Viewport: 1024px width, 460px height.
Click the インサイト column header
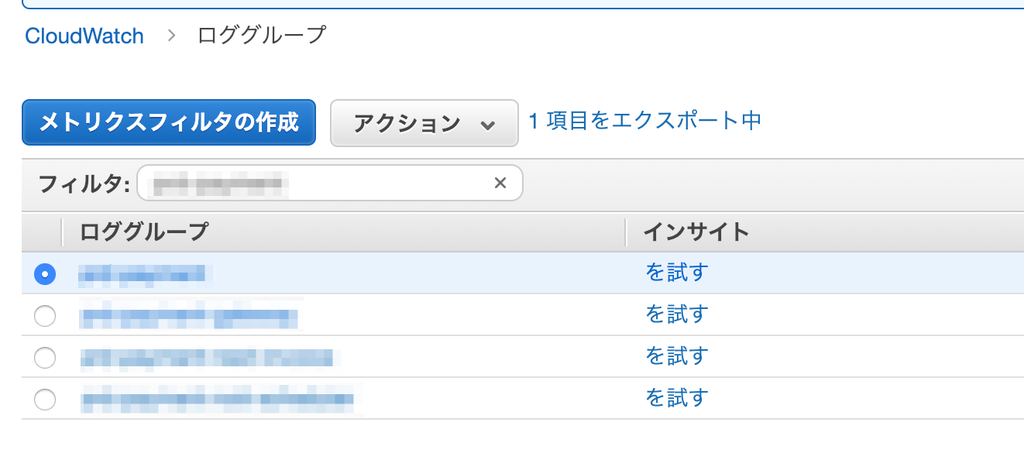tap(695, 232)
